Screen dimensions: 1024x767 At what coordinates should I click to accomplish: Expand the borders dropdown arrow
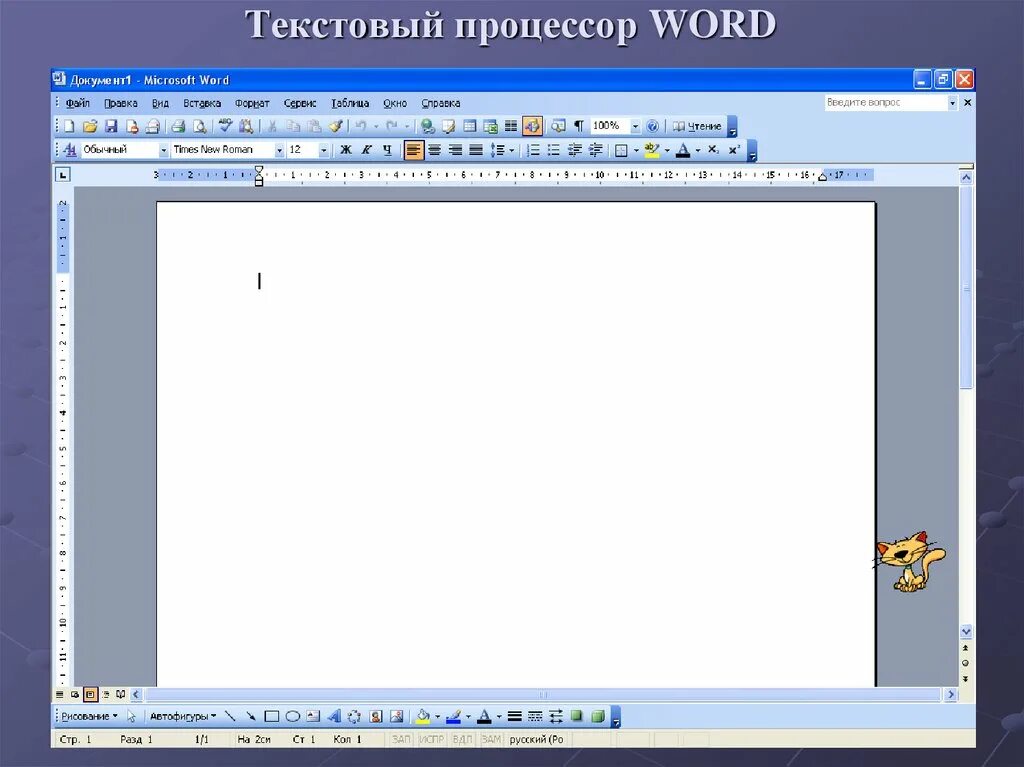click(636, 150)
